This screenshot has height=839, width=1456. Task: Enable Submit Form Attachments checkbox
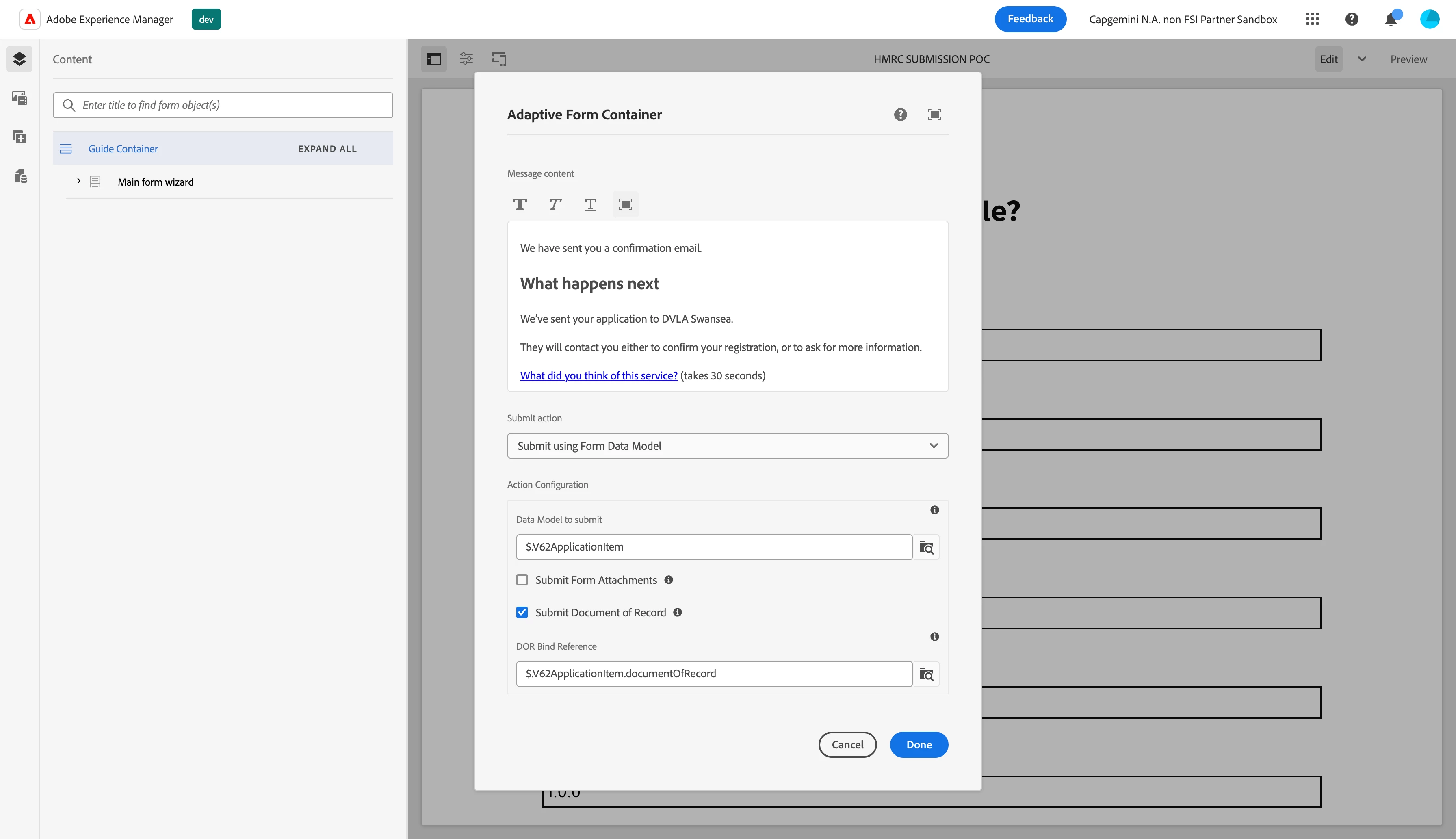(x=522, y=580)
